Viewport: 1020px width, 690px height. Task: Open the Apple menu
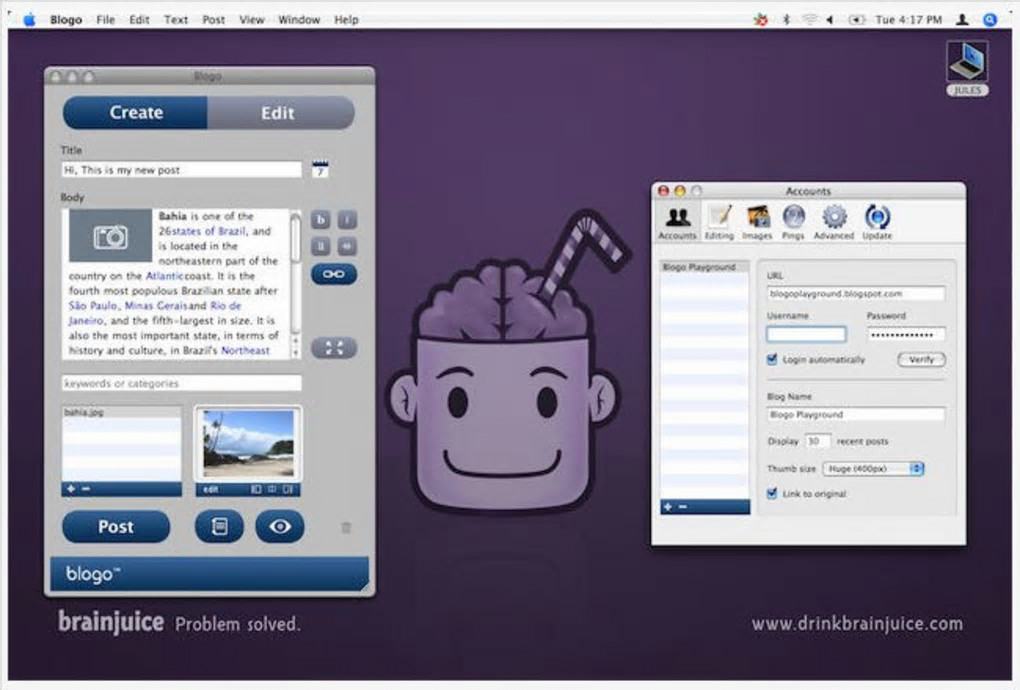point(29,20)
